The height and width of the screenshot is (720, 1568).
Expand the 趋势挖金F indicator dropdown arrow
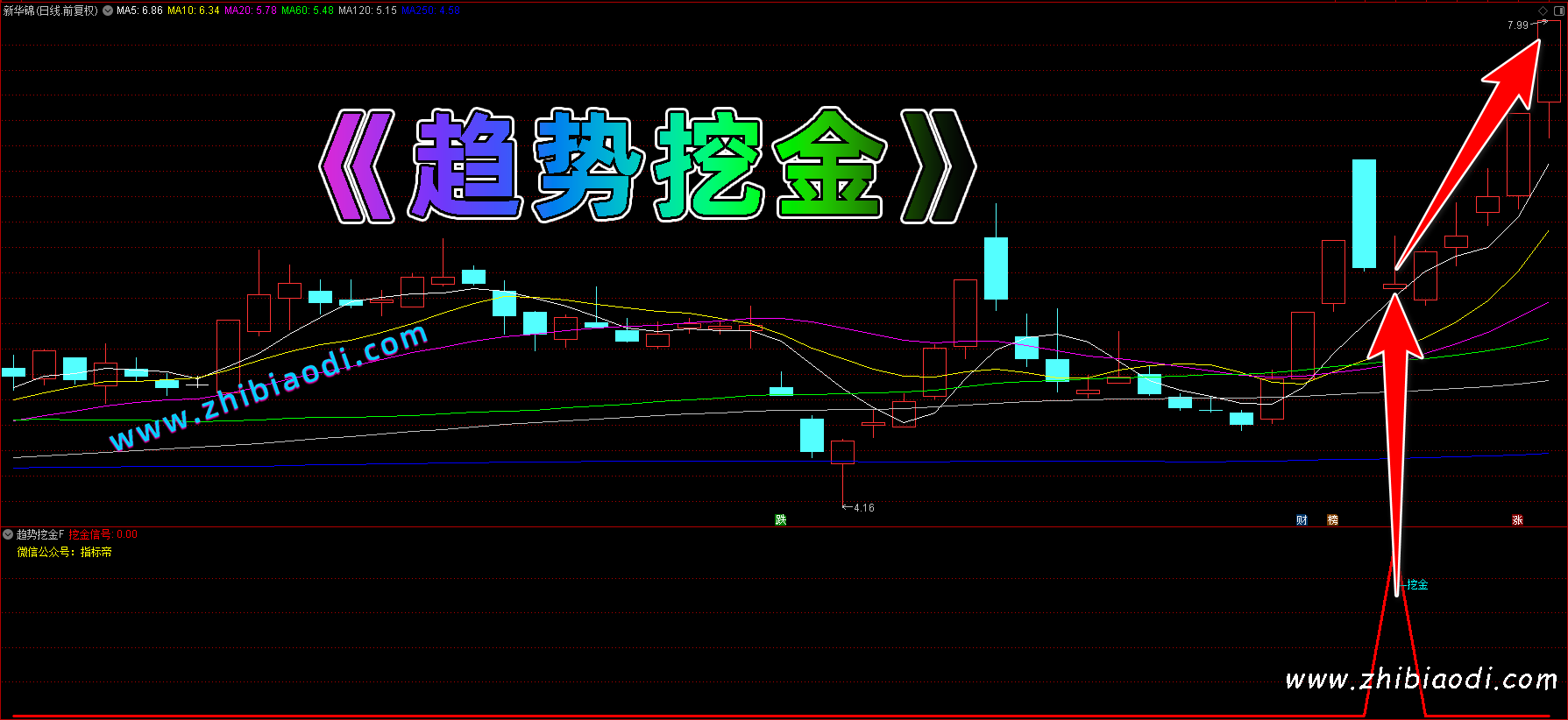[x=8, y=533]
